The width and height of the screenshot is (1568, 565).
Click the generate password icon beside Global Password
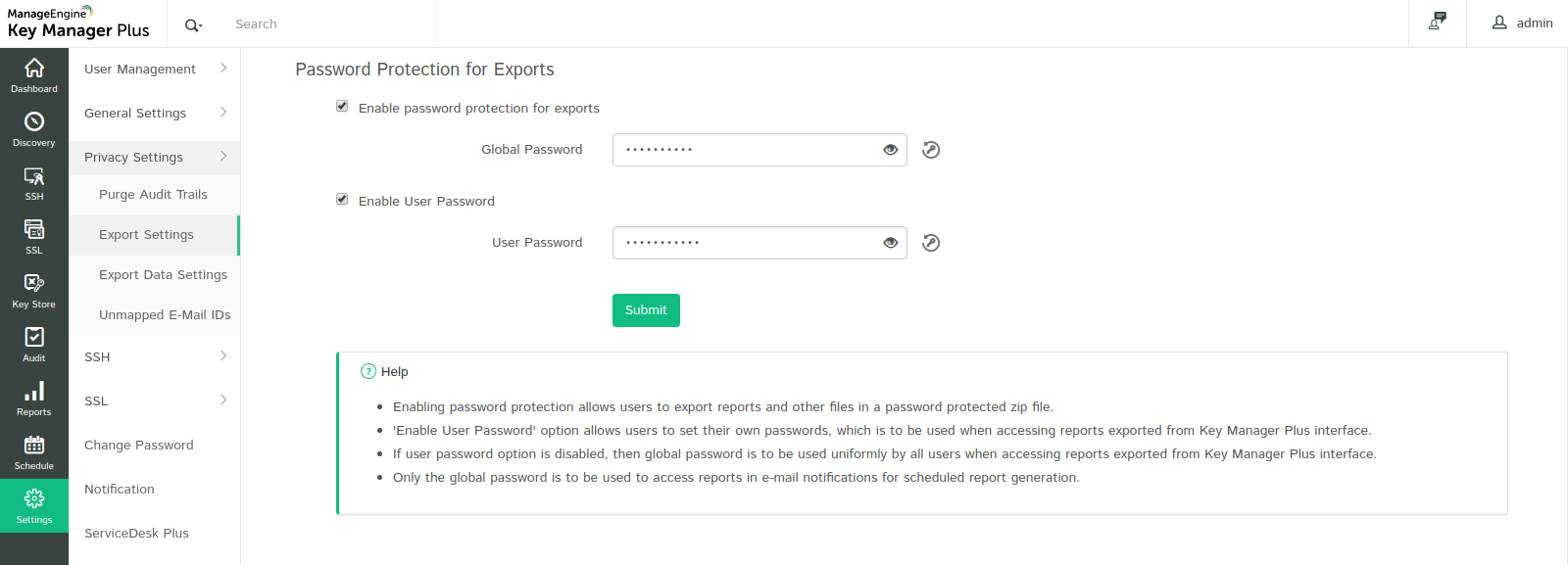(x=931, y=150)
